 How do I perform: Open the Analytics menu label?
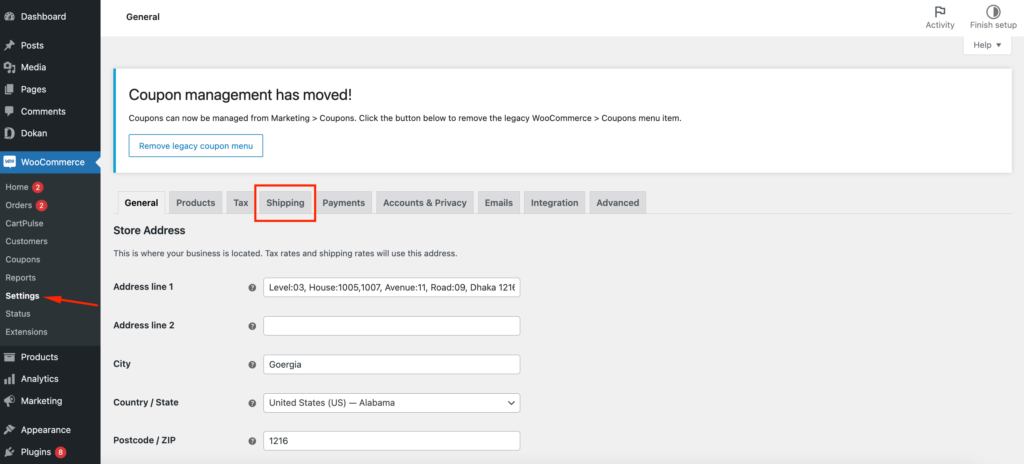click(x=39, y=379)
